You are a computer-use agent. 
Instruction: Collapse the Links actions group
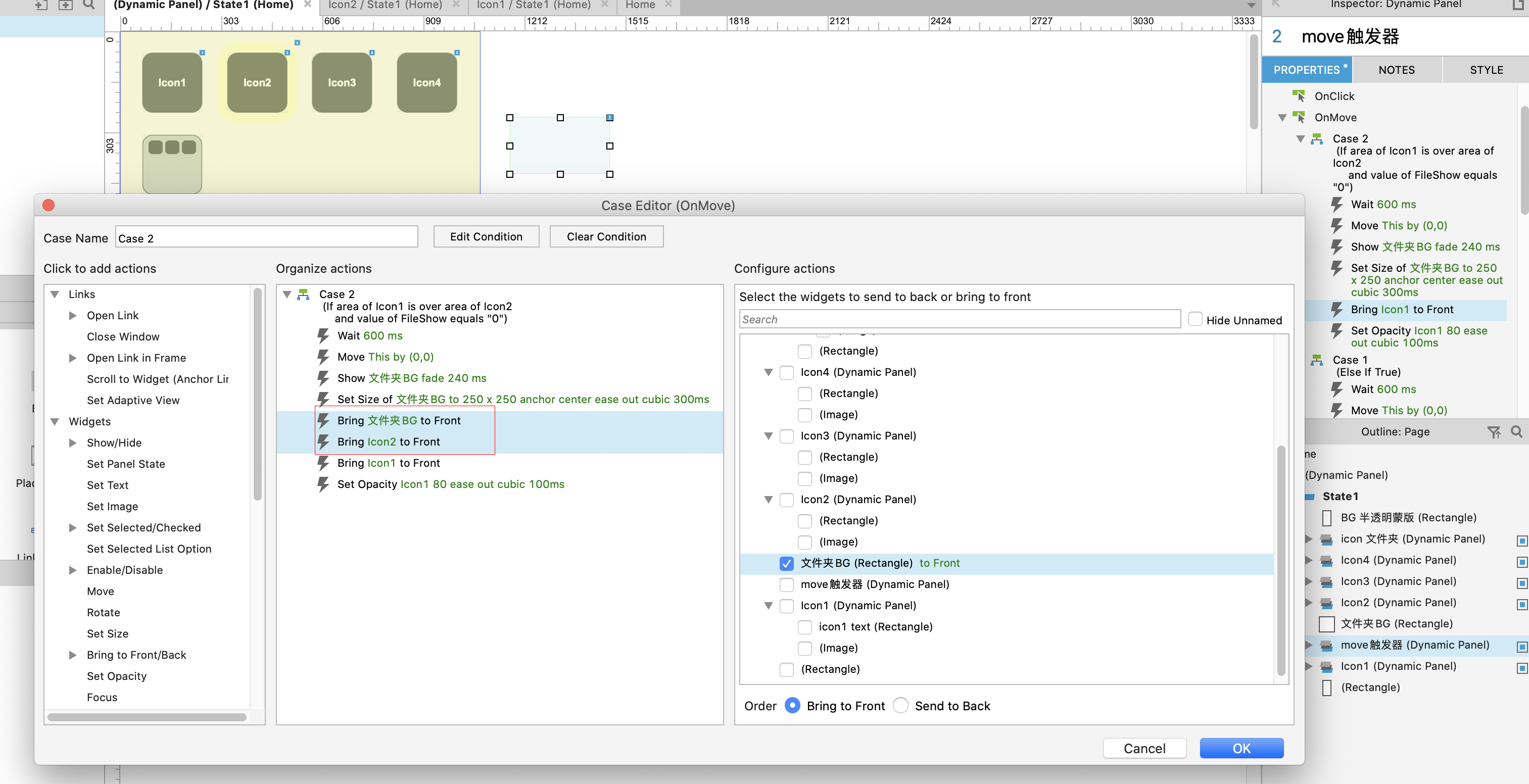[55, 295]
